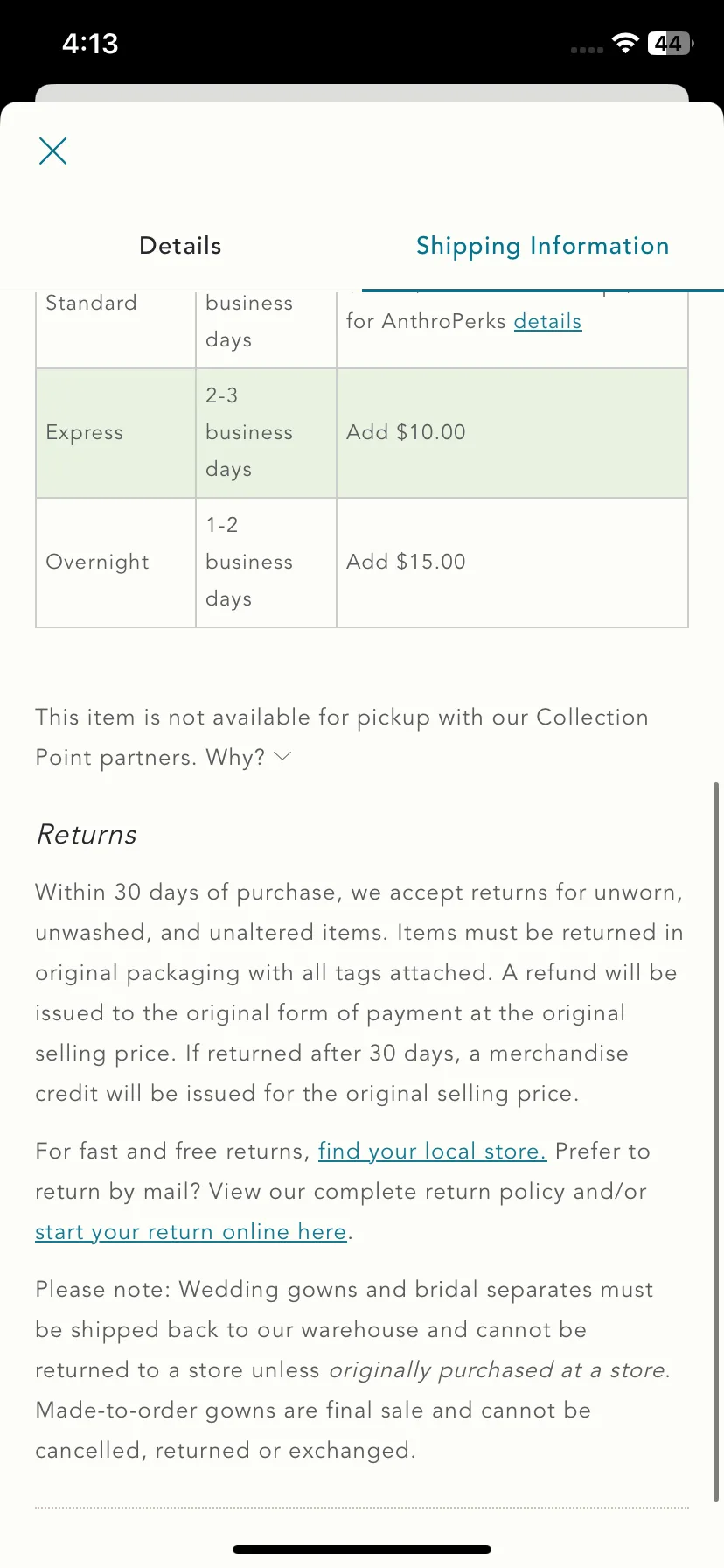Image resolution: width=724 pixels, height=1568 pixels.
Task: Open find your local store link
Action: [x=432, y=1151]
